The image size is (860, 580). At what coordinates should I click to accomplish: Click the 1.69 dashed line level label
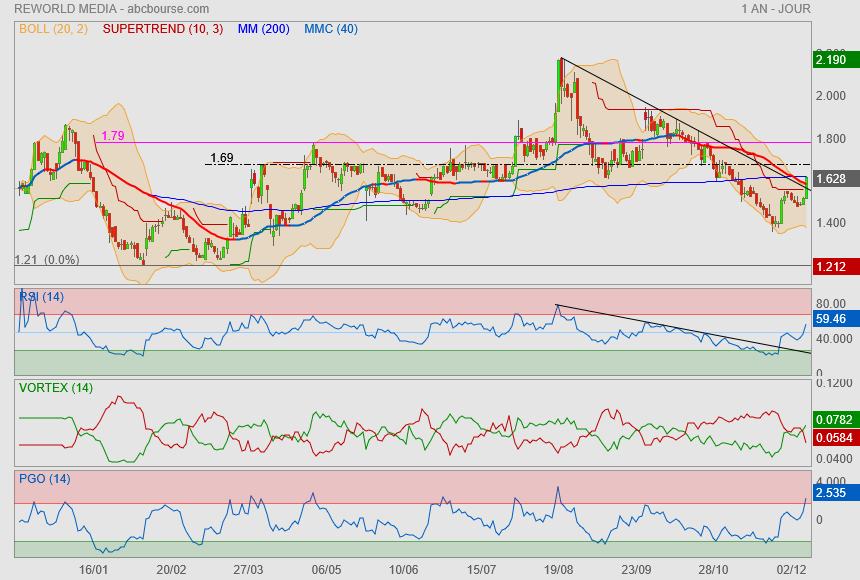221,158
